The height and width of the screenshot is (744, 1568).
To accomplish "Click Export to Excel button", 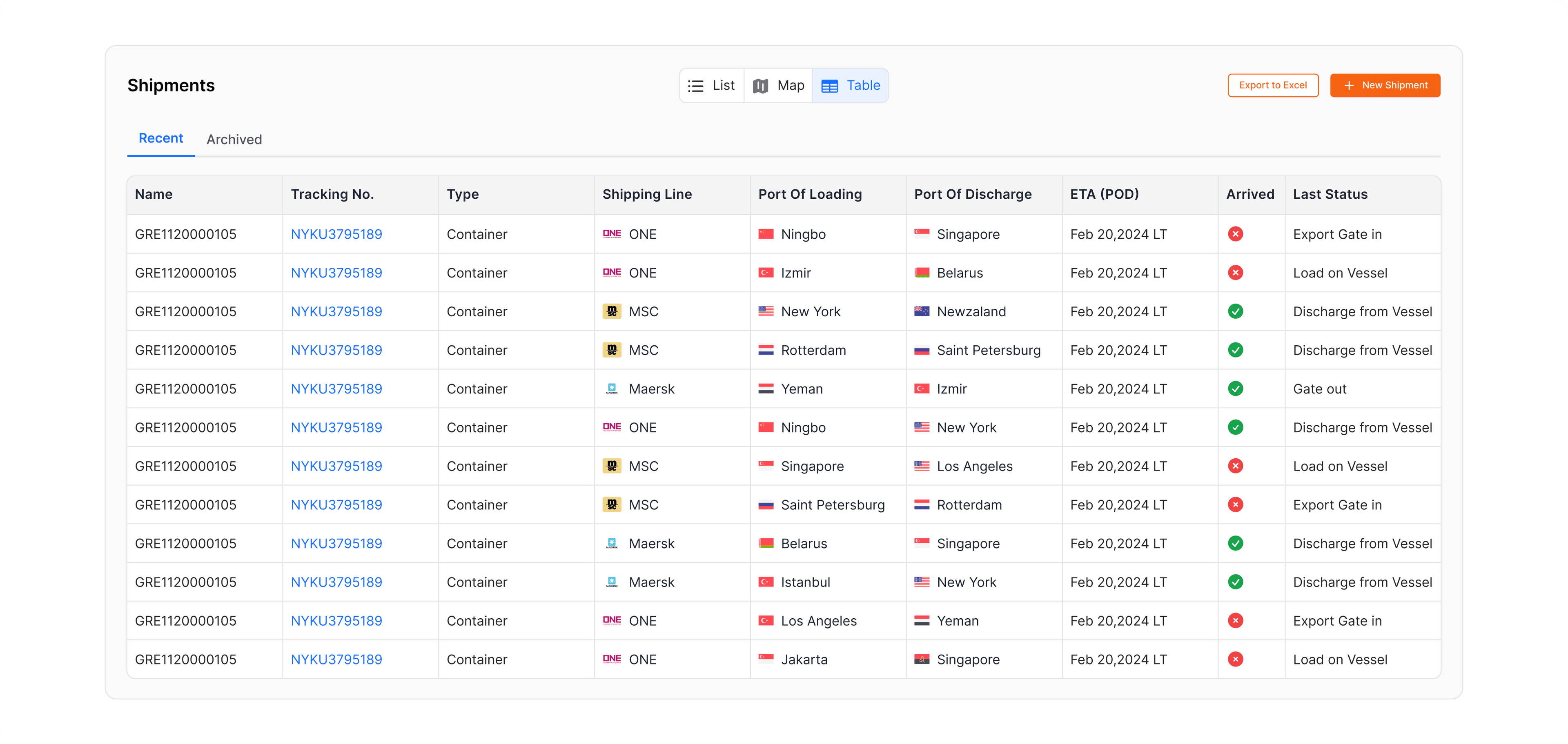I will point(1273,85).
